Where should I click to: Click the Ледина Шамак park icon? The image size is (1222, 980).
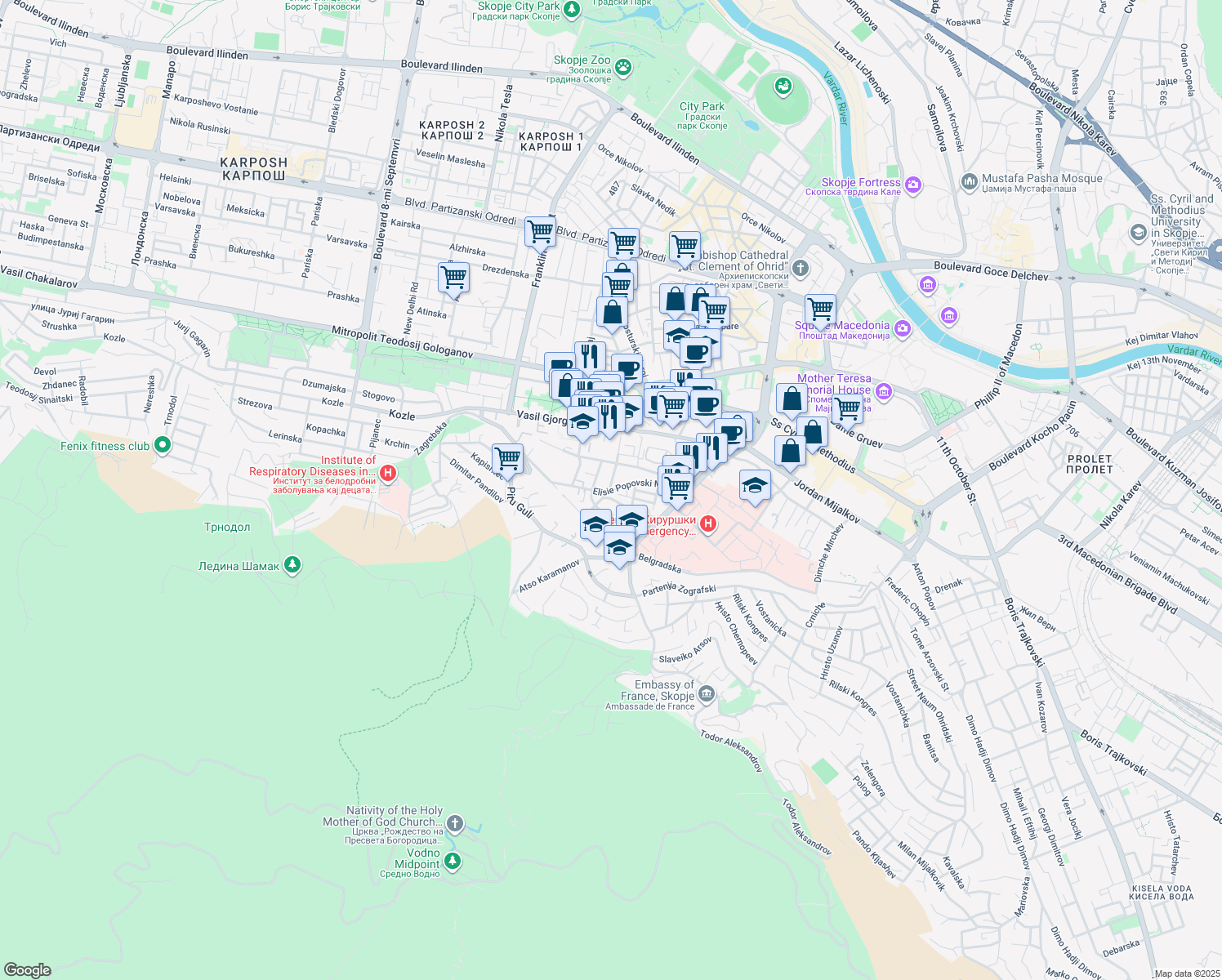point(292,565)
